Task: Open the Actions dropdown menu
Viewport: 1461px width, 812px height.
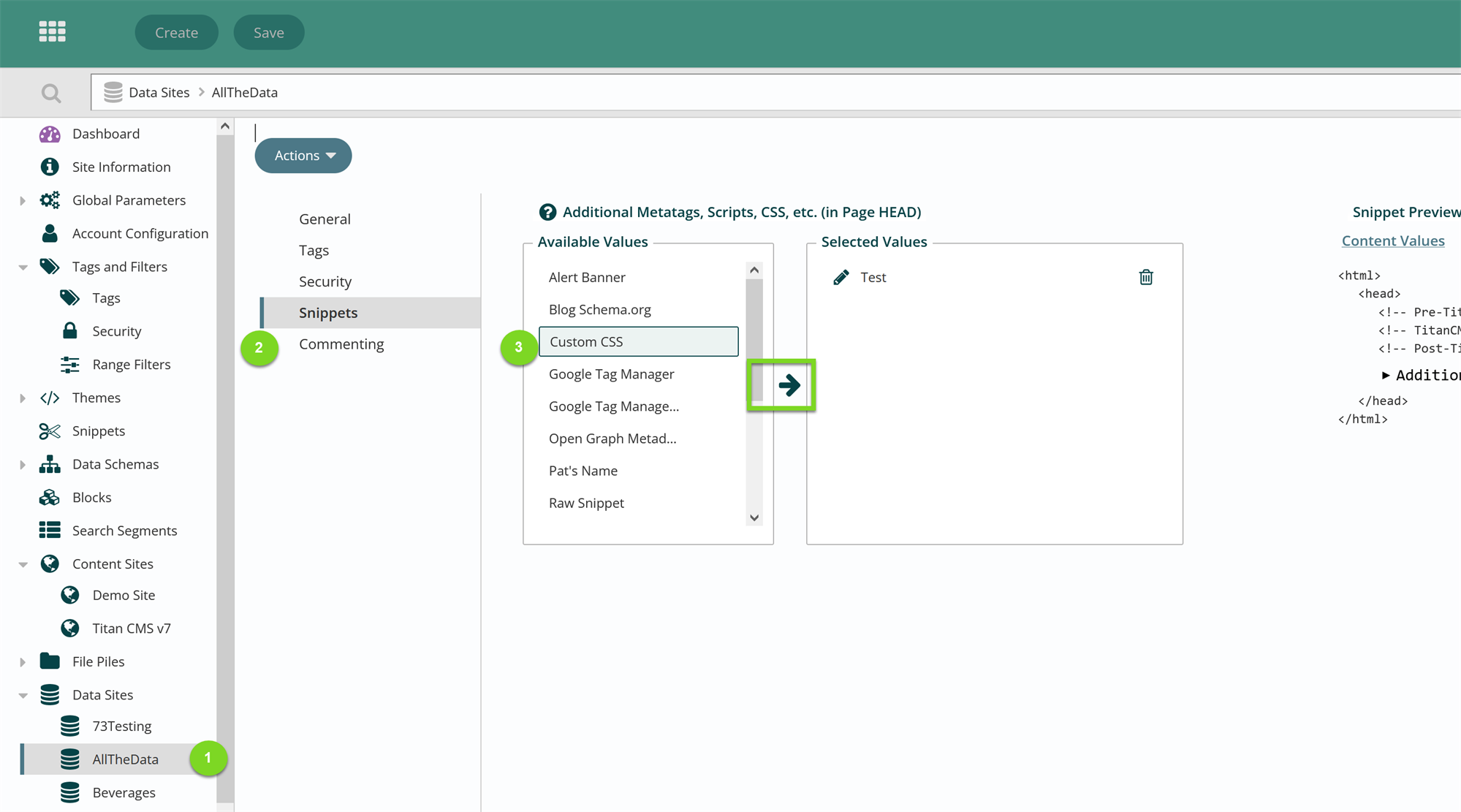Action: point(303,155)
